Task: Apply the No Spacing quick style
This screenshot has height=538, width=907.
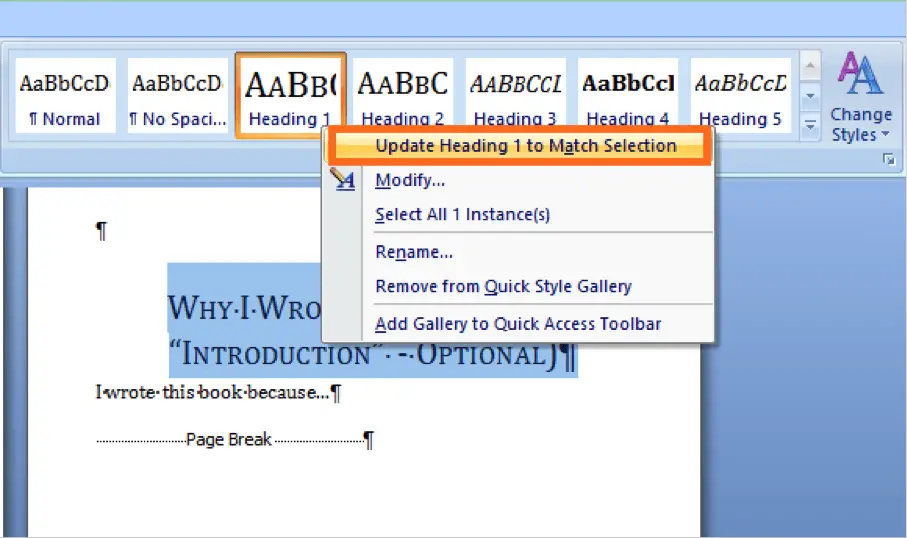Action: 178,95
